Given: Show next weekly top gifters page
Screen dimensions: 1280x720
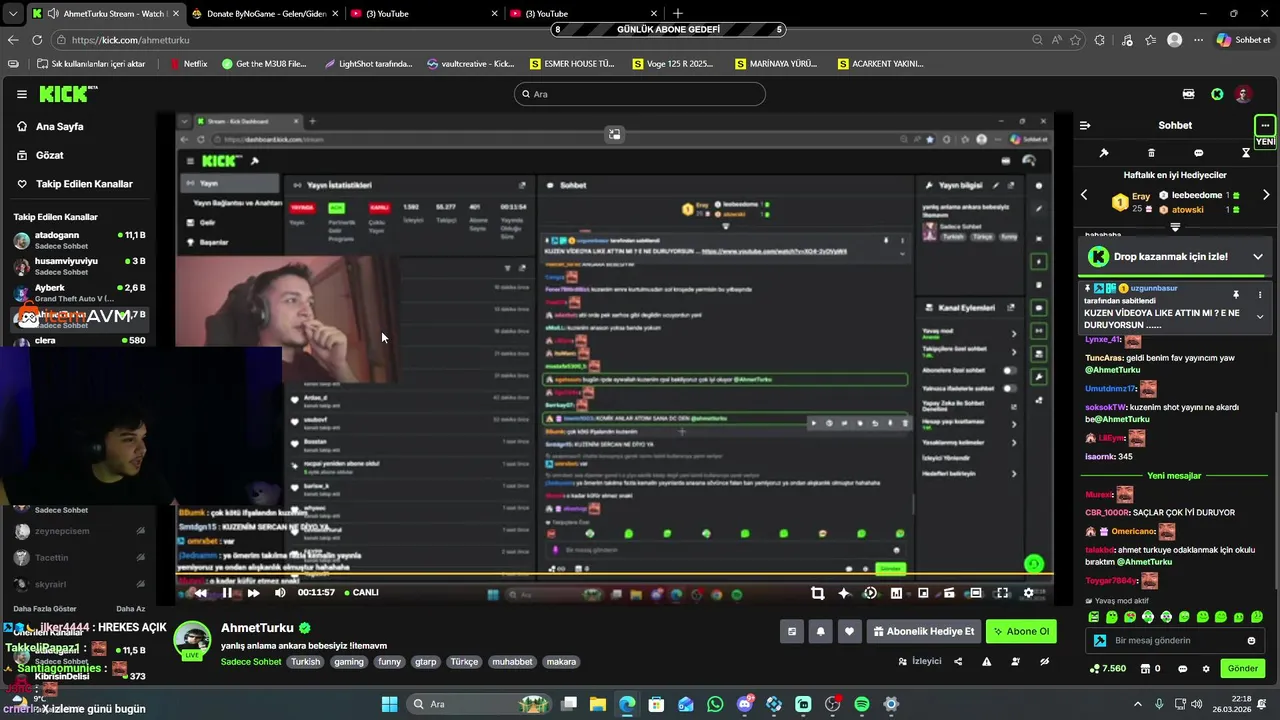Looking at the screenshot, I should [x=1266, y=195].
